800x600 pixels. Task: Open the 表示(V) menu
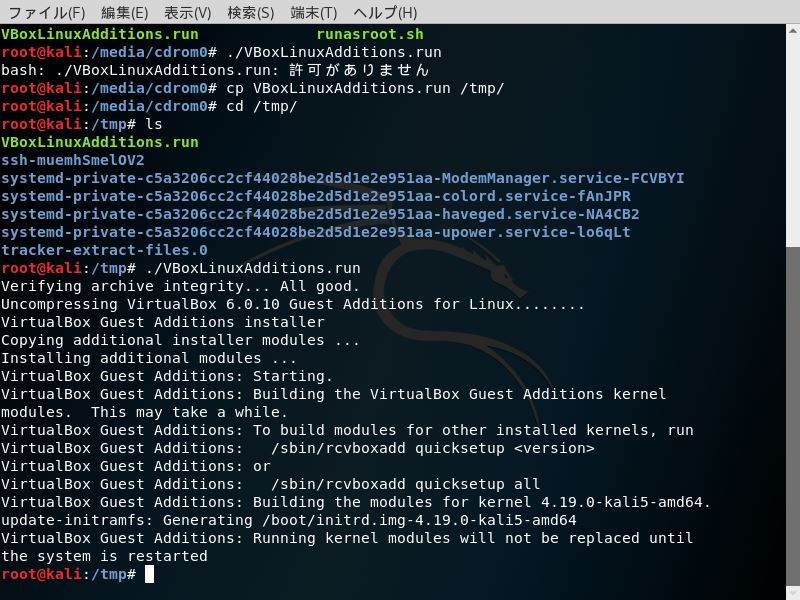187,12
